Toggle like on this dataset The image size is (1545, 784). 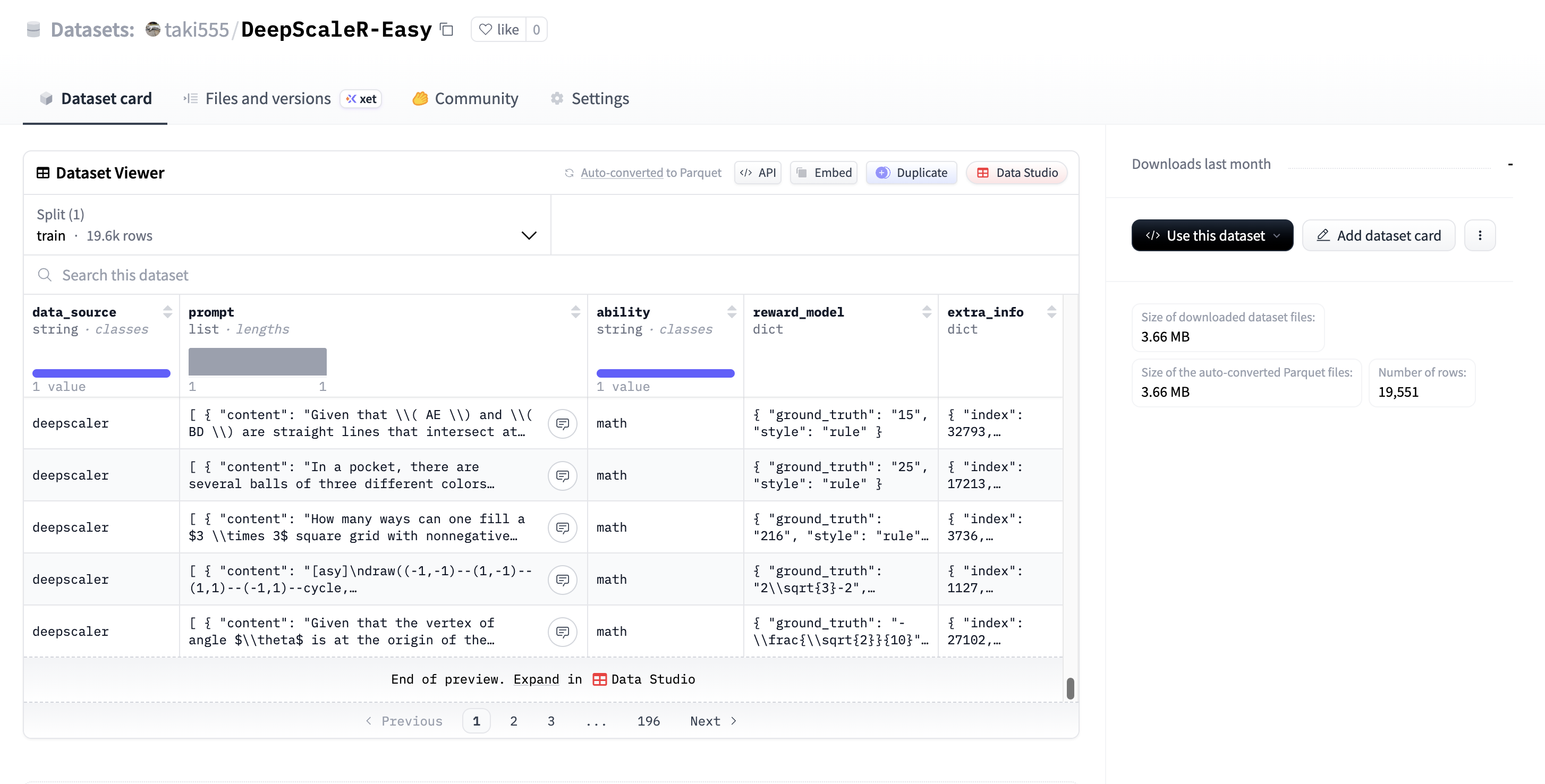pyautogui.click(x=498, y=29)
